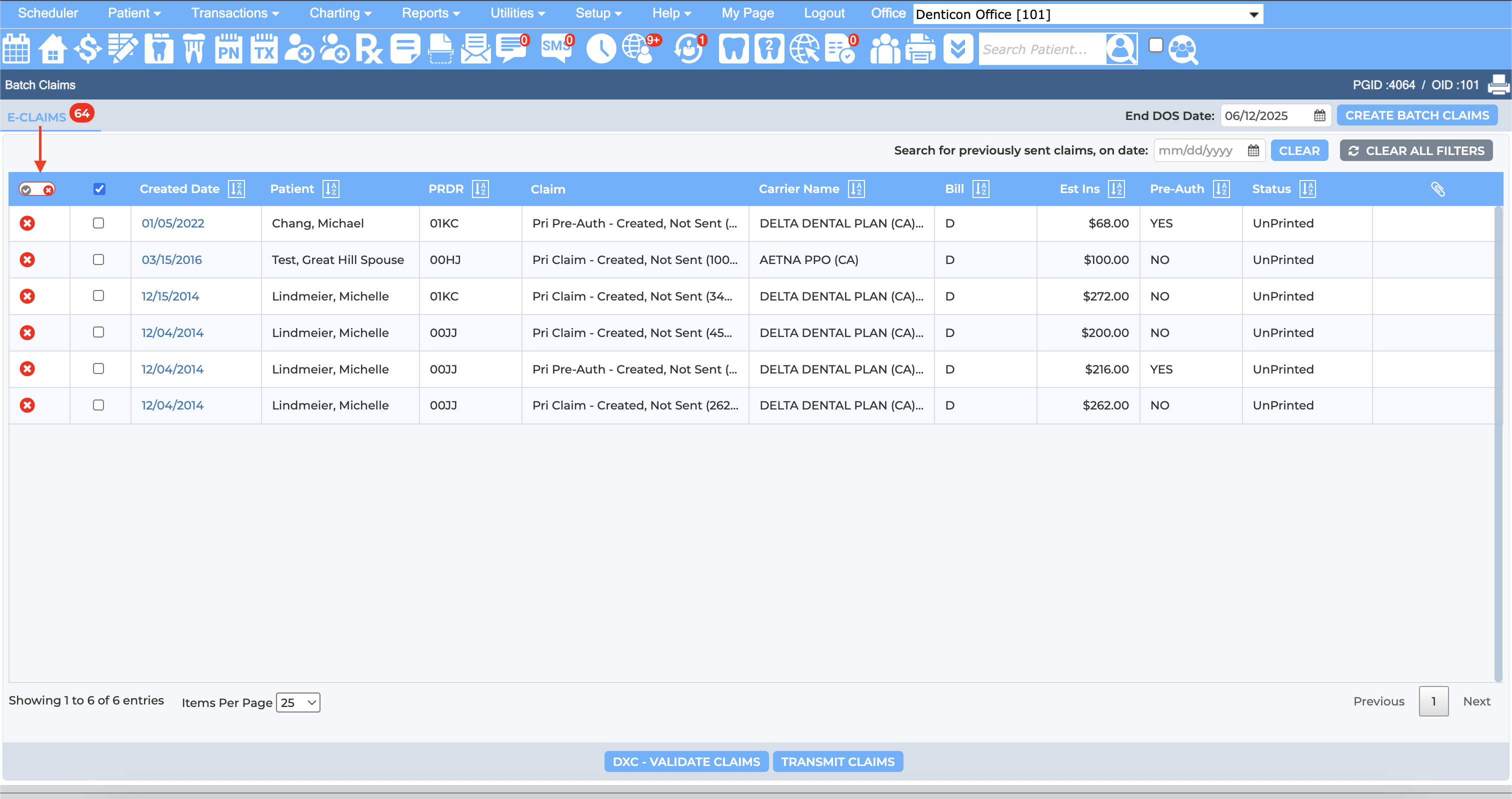Click the paperclip attachment column icon

(1437, 189)
